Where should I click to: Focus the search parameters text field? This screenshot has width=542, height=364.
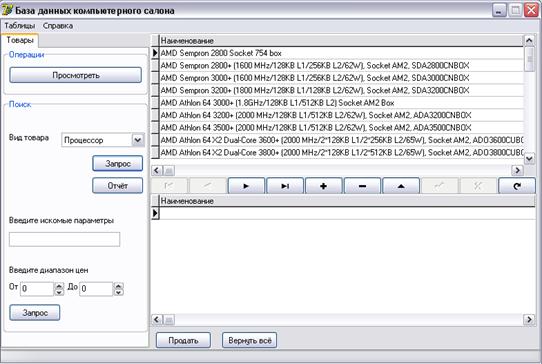point(64,239)
